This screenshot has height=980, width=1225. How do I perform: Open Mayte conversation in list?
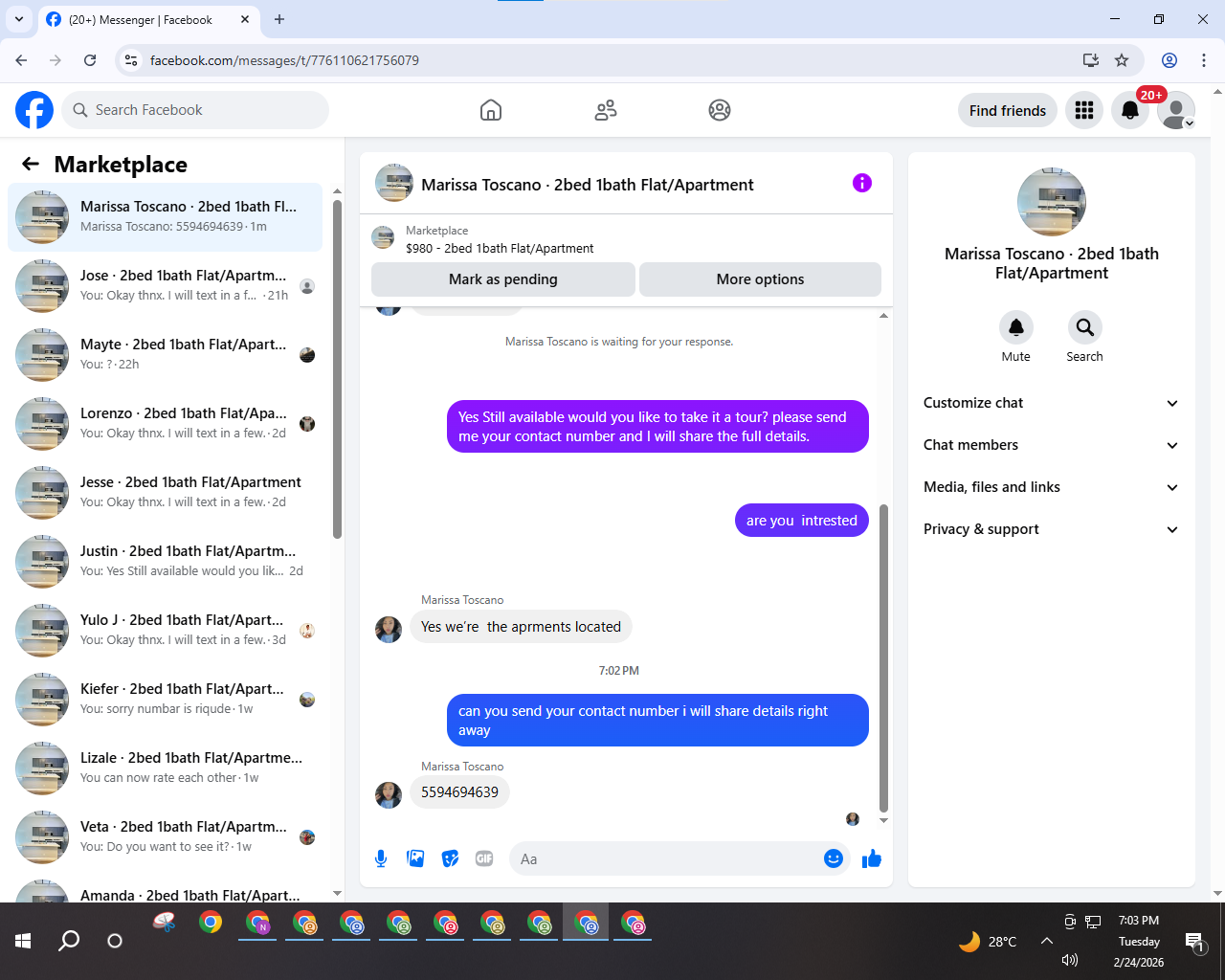pyautogui.click(x=165, y=355)
